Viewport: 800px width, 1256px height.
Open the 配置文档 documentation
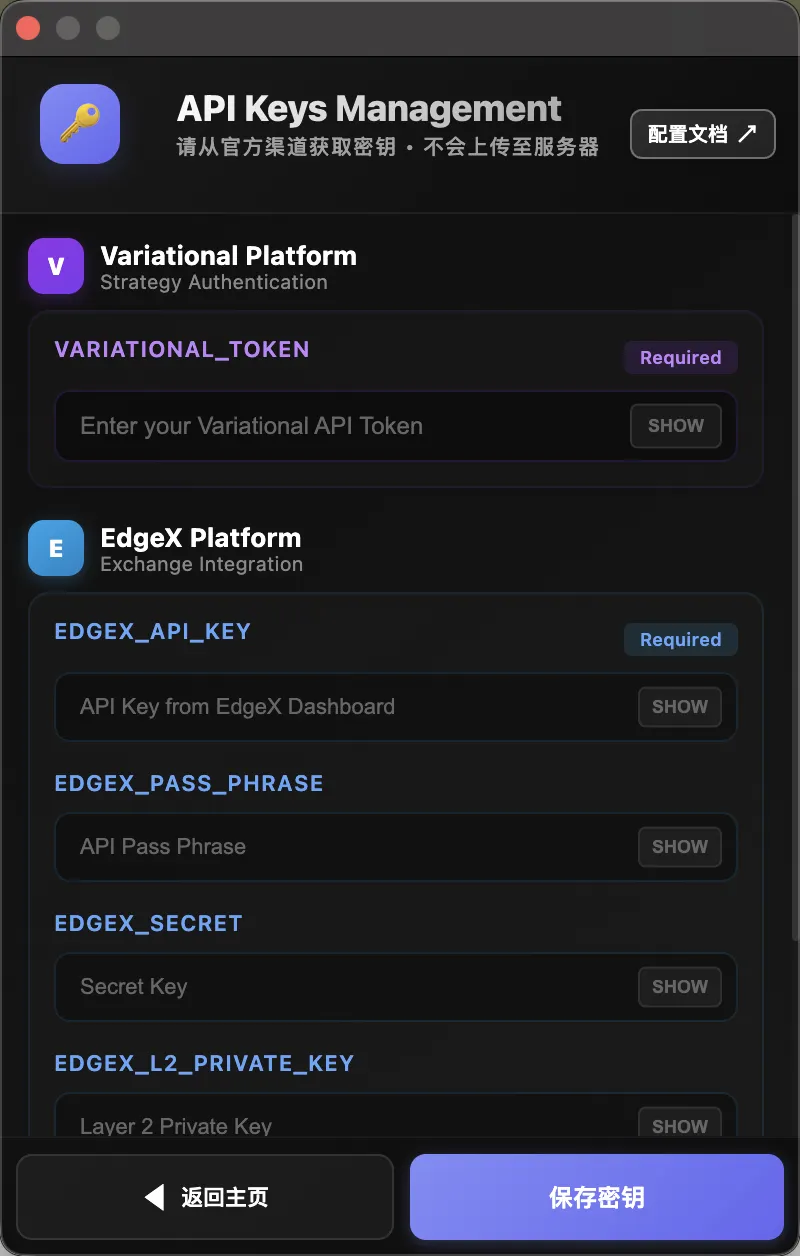[x=703, y=133]
